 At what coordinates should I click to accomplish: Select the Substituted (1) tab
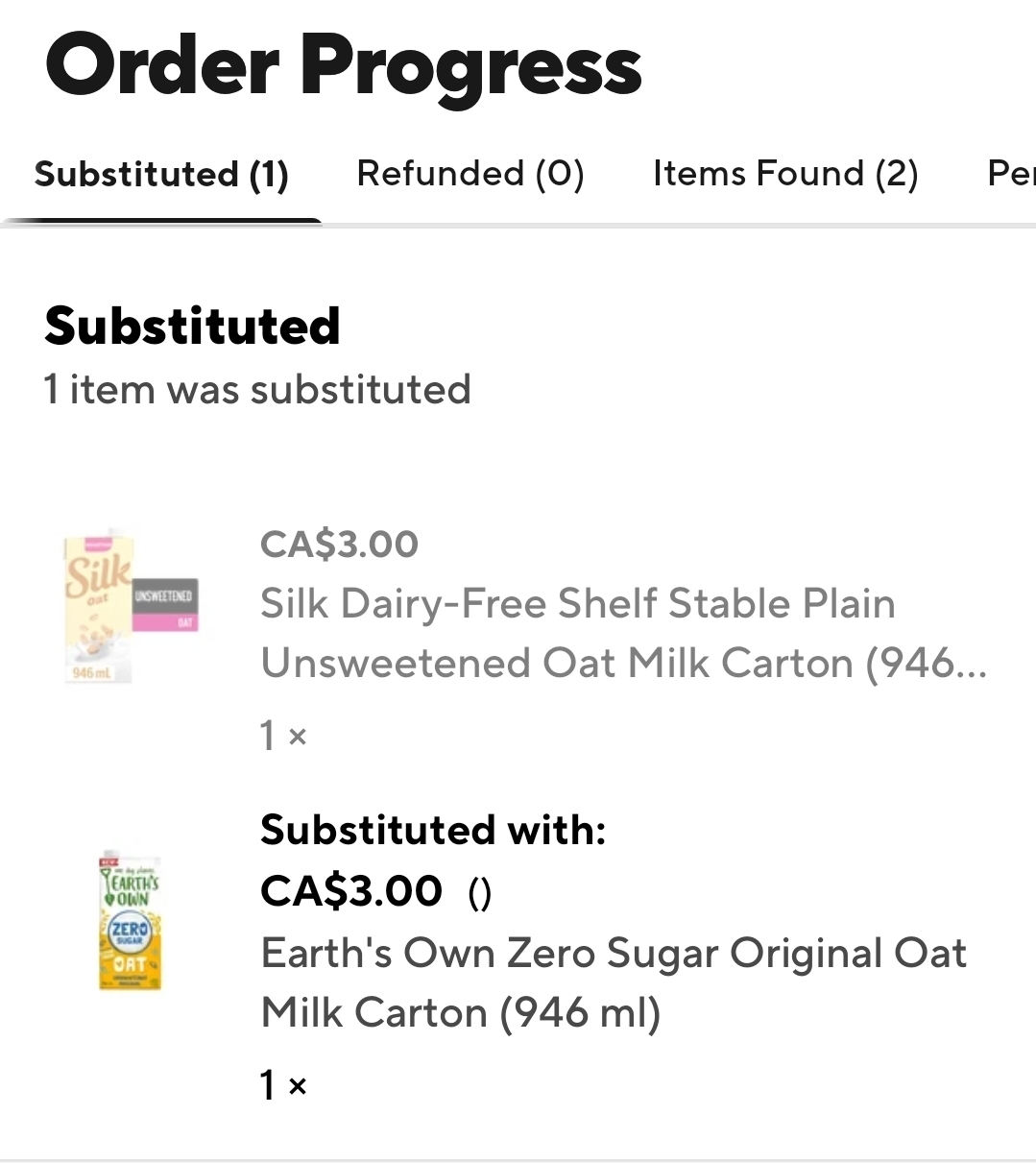click(161, 174)
